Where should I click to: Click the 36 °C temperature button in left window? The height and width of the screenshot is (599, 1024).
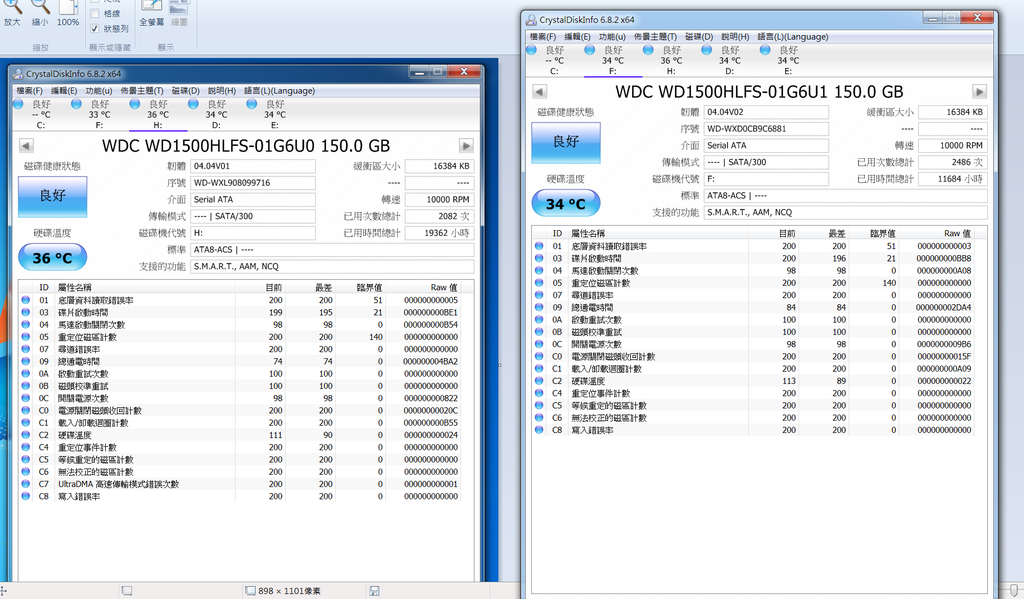(x=52, y=258)
